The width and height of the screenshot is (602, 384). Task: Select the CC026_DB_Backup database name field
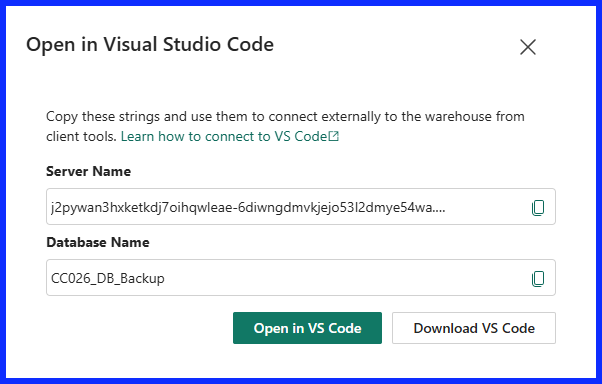(x=301, y=278)
